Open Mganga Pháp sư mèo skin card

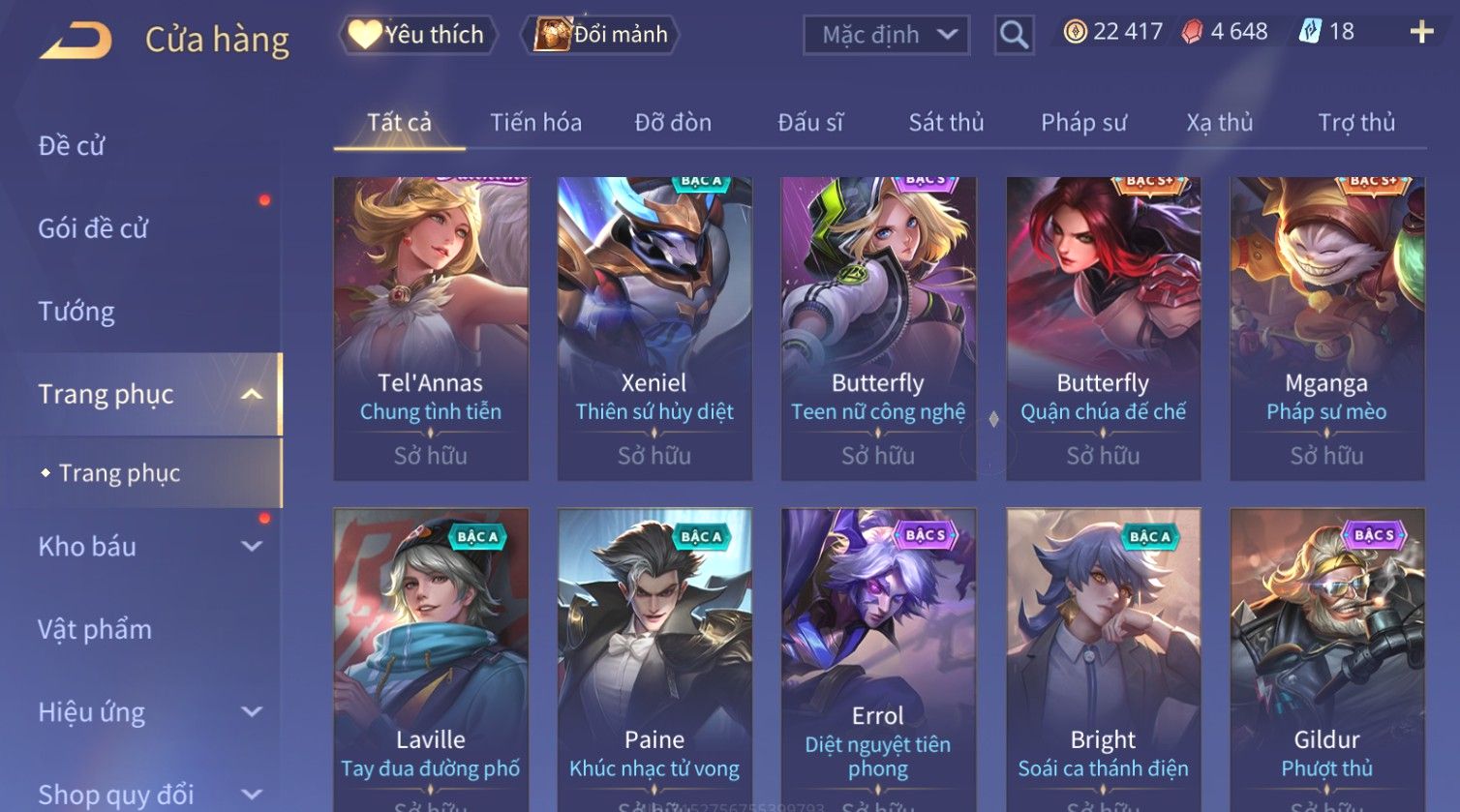[x=1326, y=328]
